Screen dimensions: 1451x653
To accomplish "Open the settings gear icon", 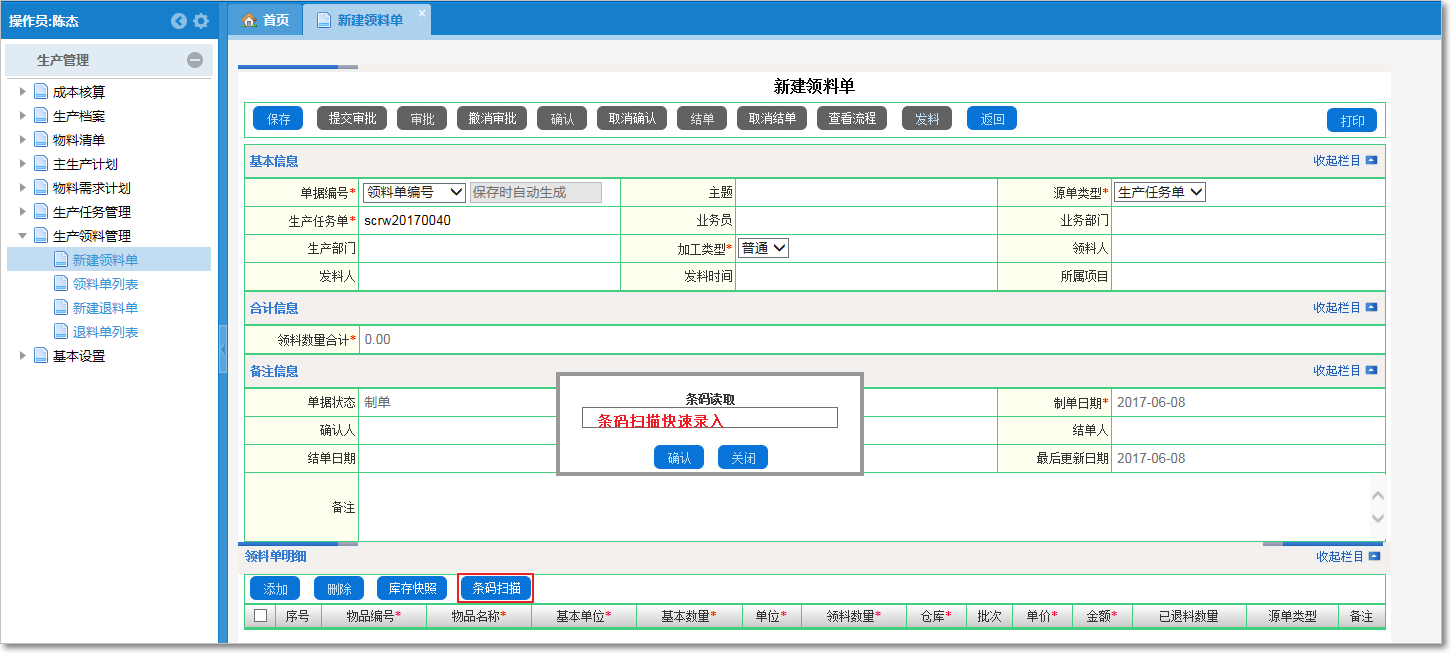I will coord(200,20).
